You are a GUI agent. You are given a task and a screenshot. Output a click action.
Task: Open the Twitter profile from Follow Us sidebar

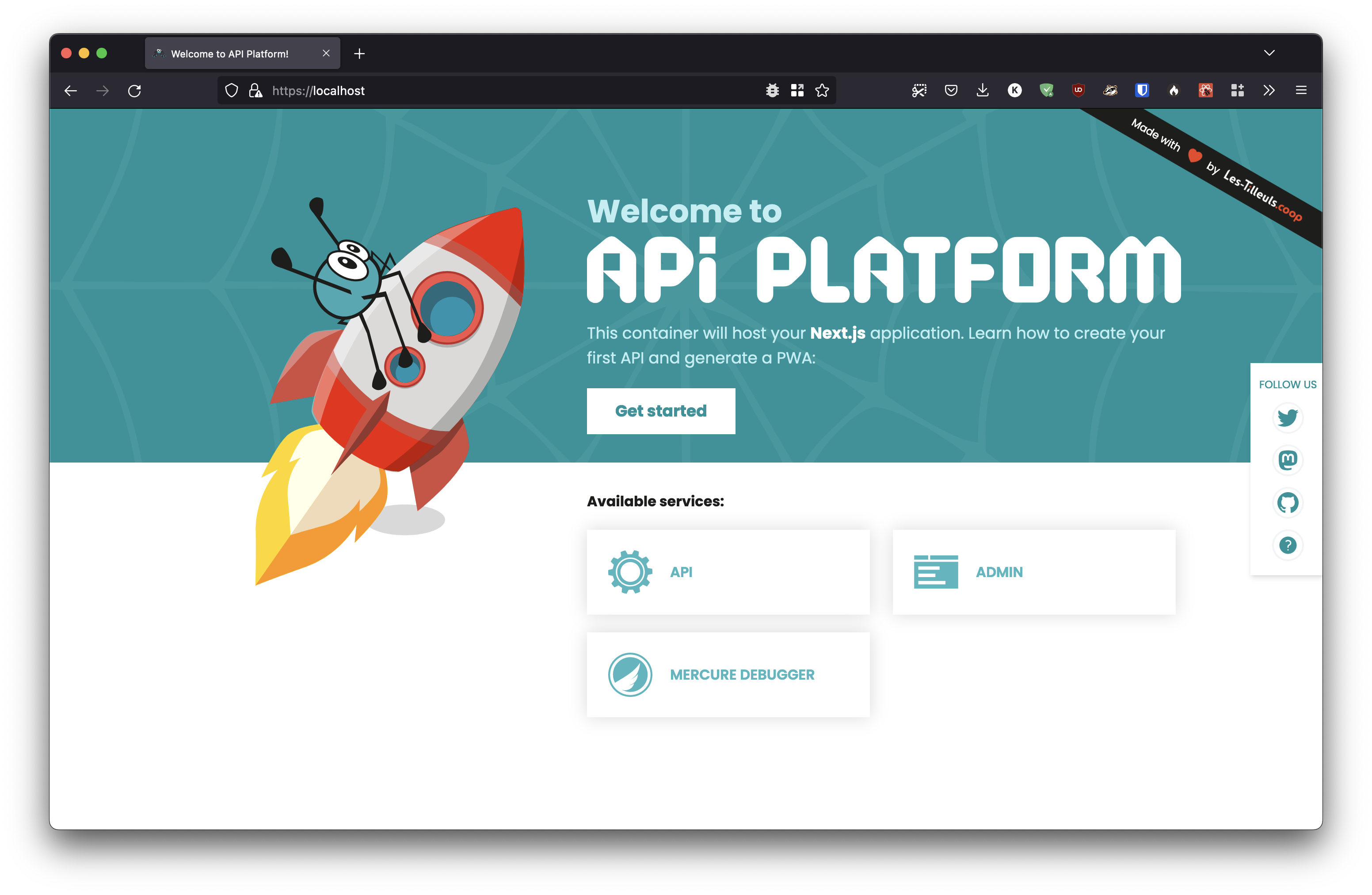coord(1287,417)
